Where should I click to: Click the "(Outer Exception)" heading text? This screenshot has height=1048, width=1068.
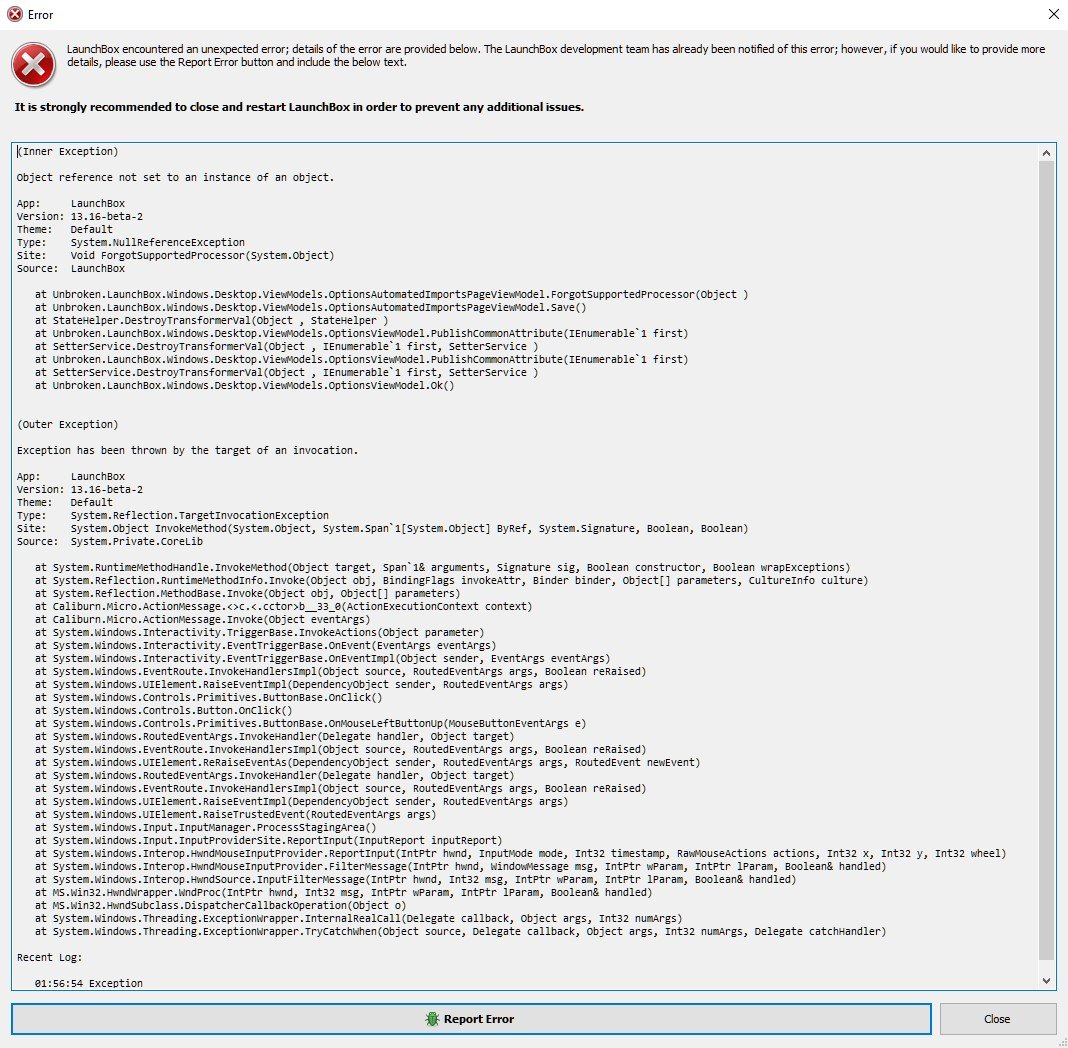point(67,424)
